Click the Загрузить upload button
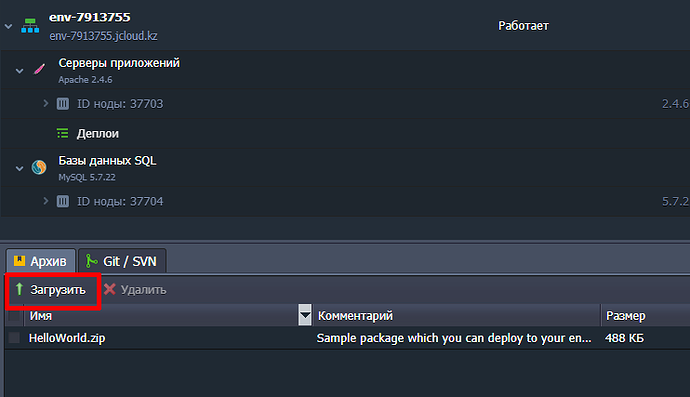690x397 pixels. [x=51, y=290]
